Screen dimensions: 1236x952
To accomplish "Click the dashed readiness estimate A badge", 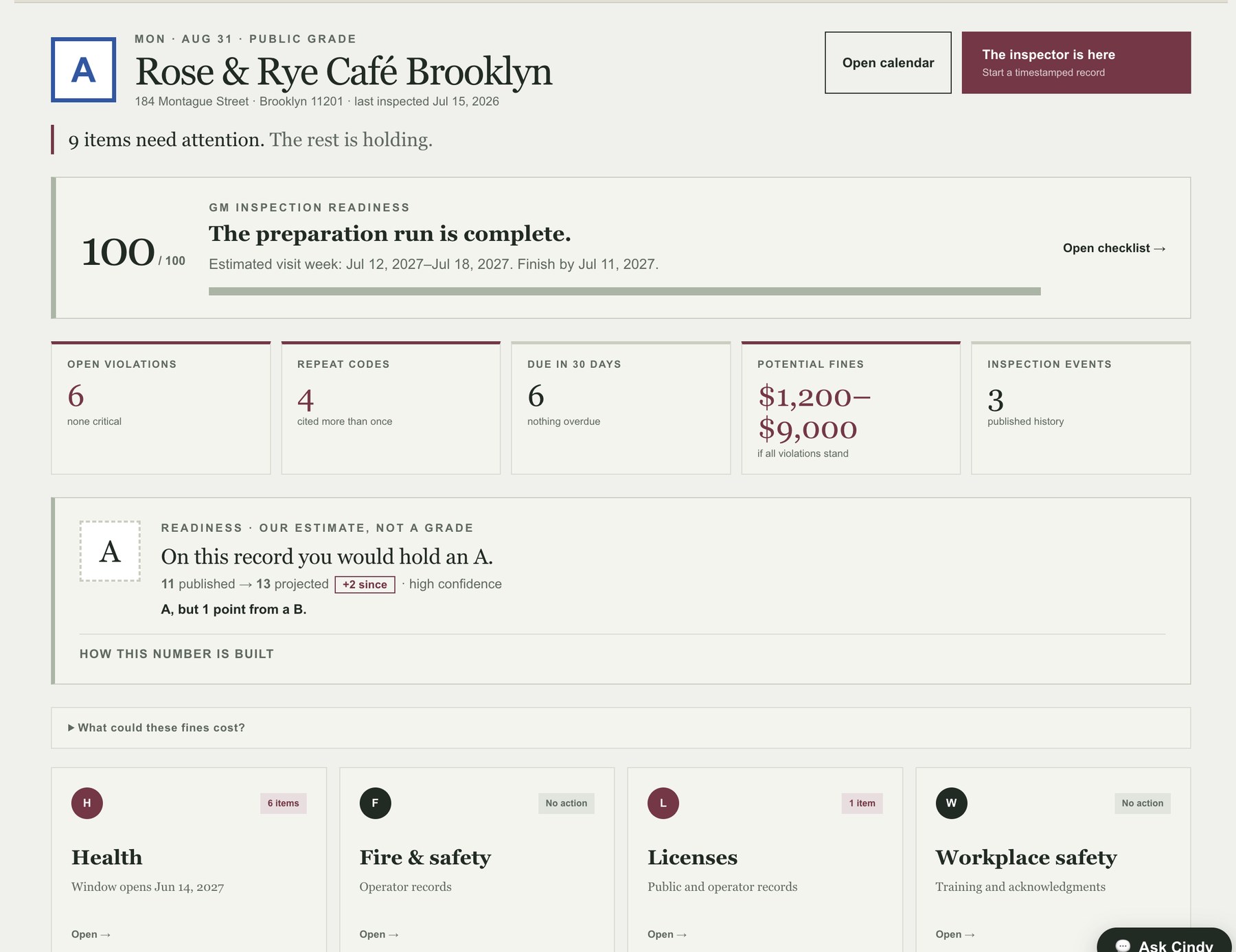I will click(110, 551).
